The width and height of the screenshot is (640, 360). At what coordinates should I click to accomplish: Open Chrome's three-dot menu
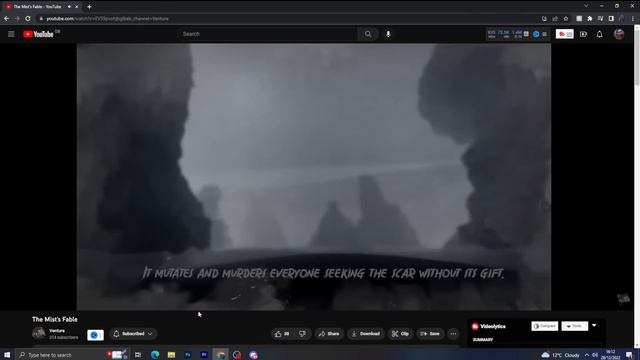pyautogui.click(x=633, y=19)
